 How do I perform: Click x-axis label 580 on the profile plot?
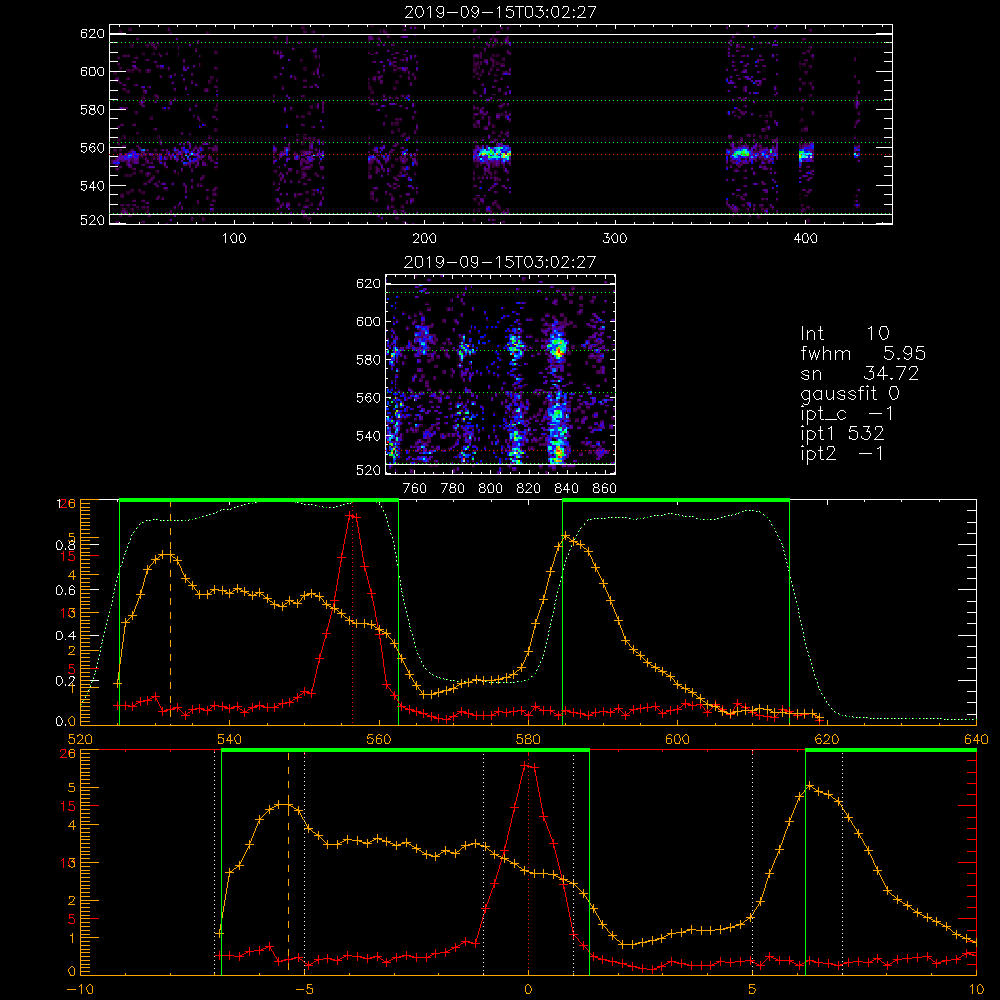pos(528,739)
